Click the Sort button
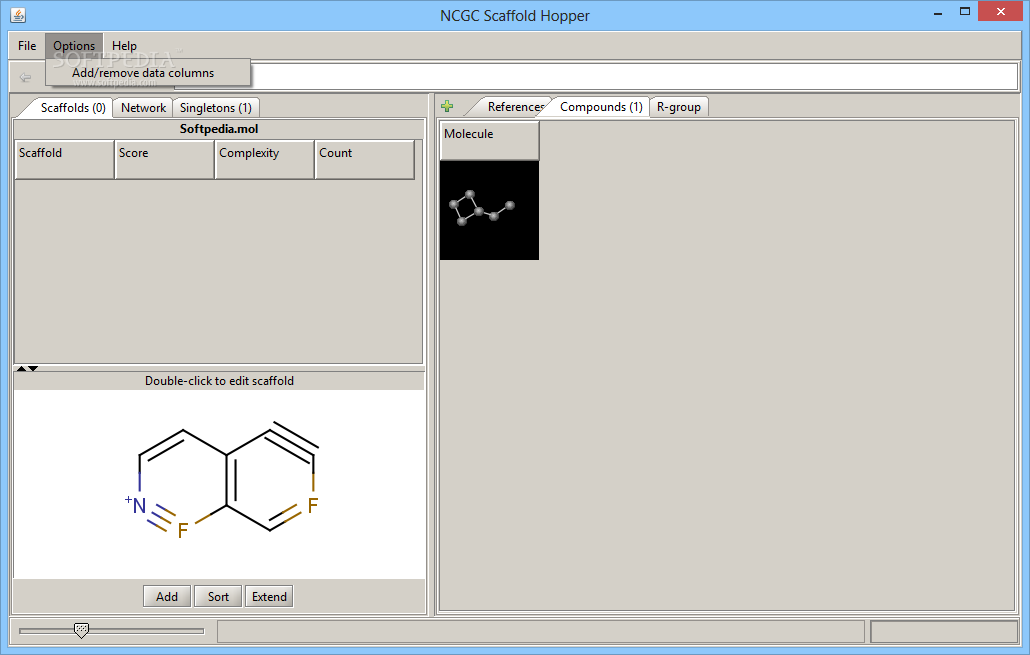Viewport: 1030px width, 655px height. tap(218, 597)
